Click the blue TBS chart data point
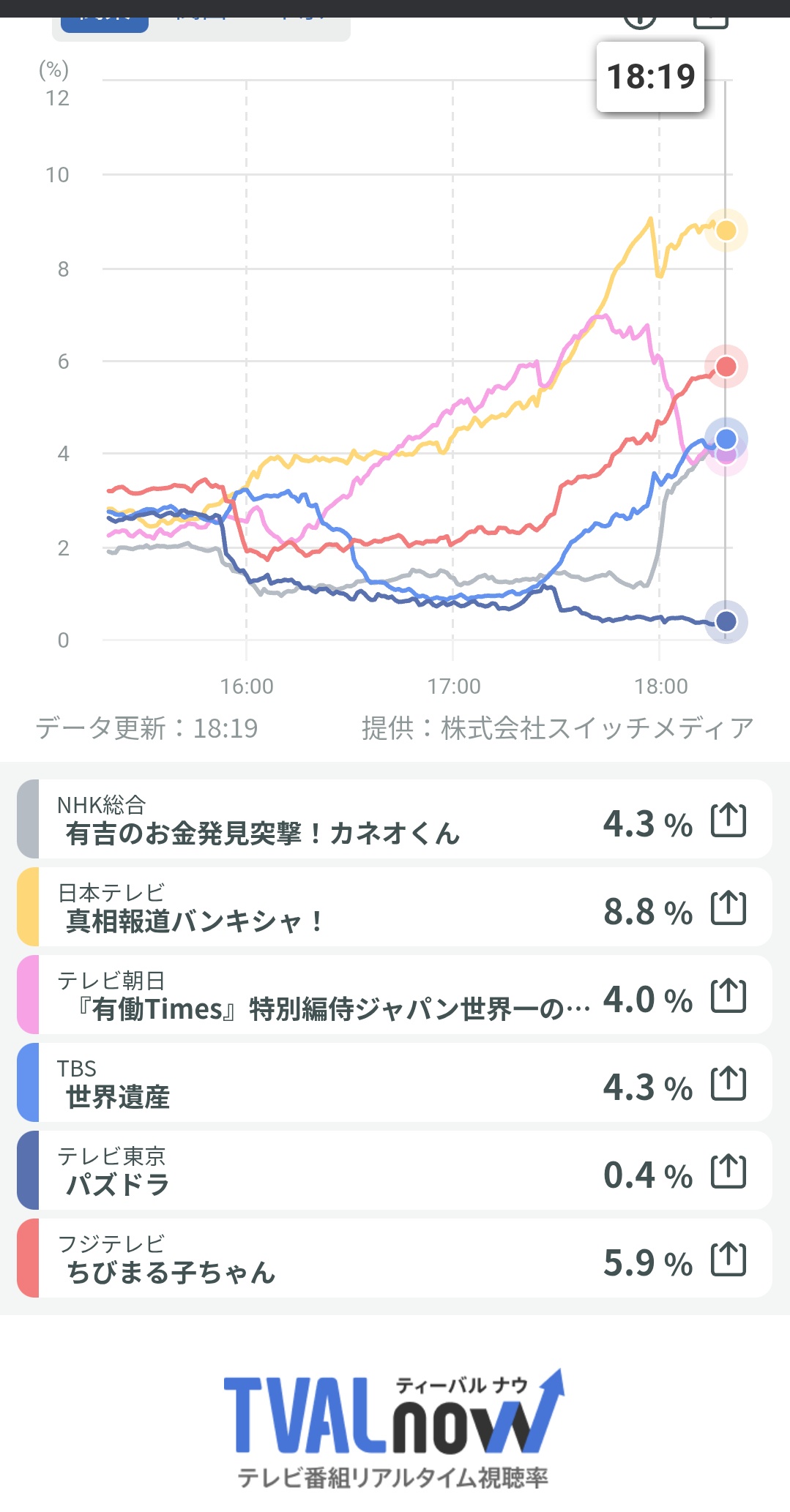This screenshot has height=1512, width=790. [x=726, y=438]
